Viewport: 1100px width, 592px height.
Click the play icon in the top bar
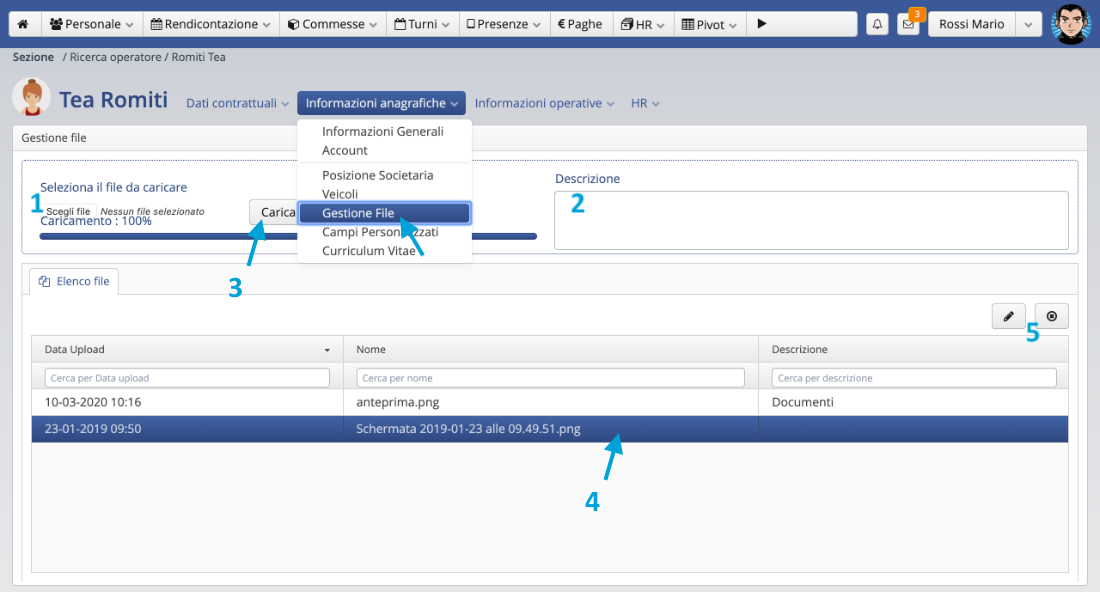761,24
